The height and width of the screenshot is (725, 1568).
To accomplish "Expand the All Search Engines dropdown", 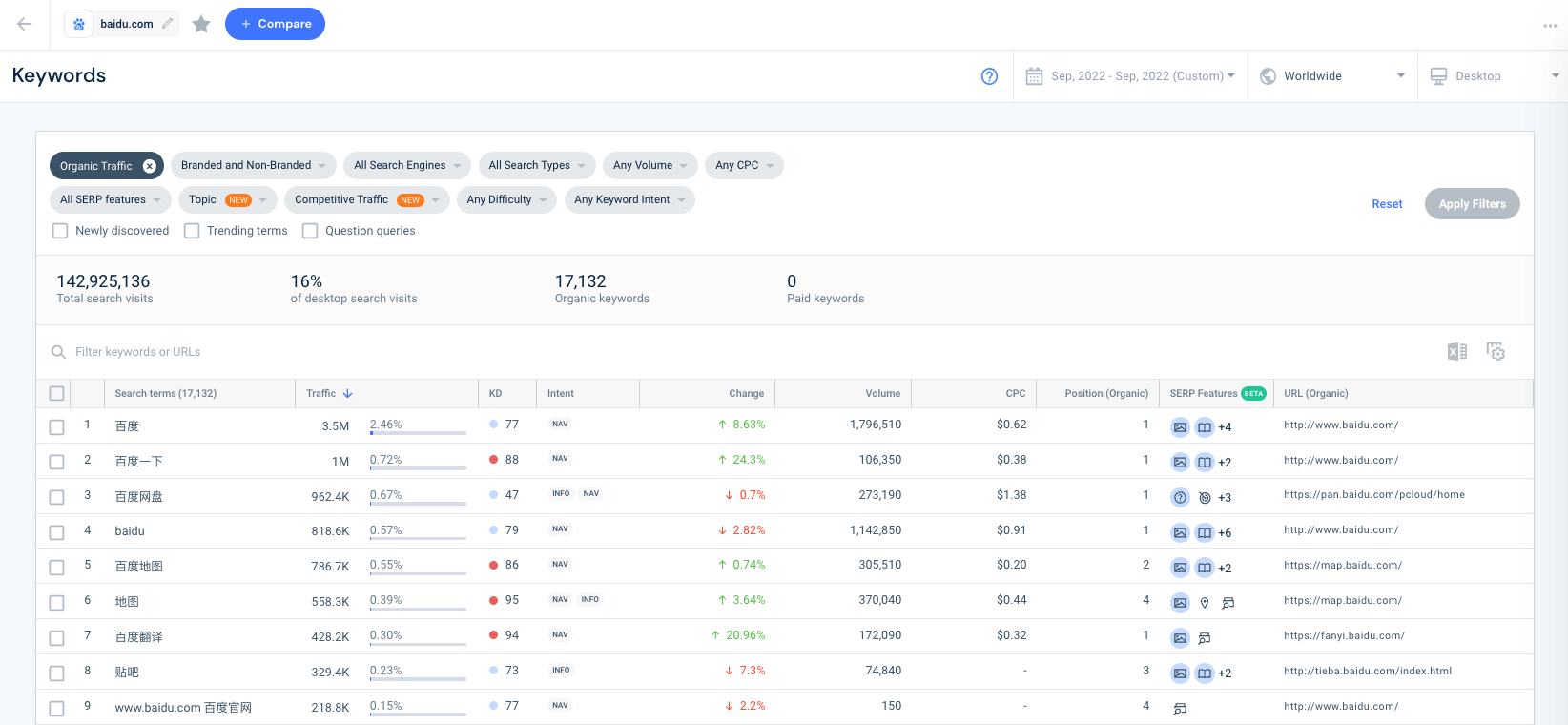I will click(407, 165).
